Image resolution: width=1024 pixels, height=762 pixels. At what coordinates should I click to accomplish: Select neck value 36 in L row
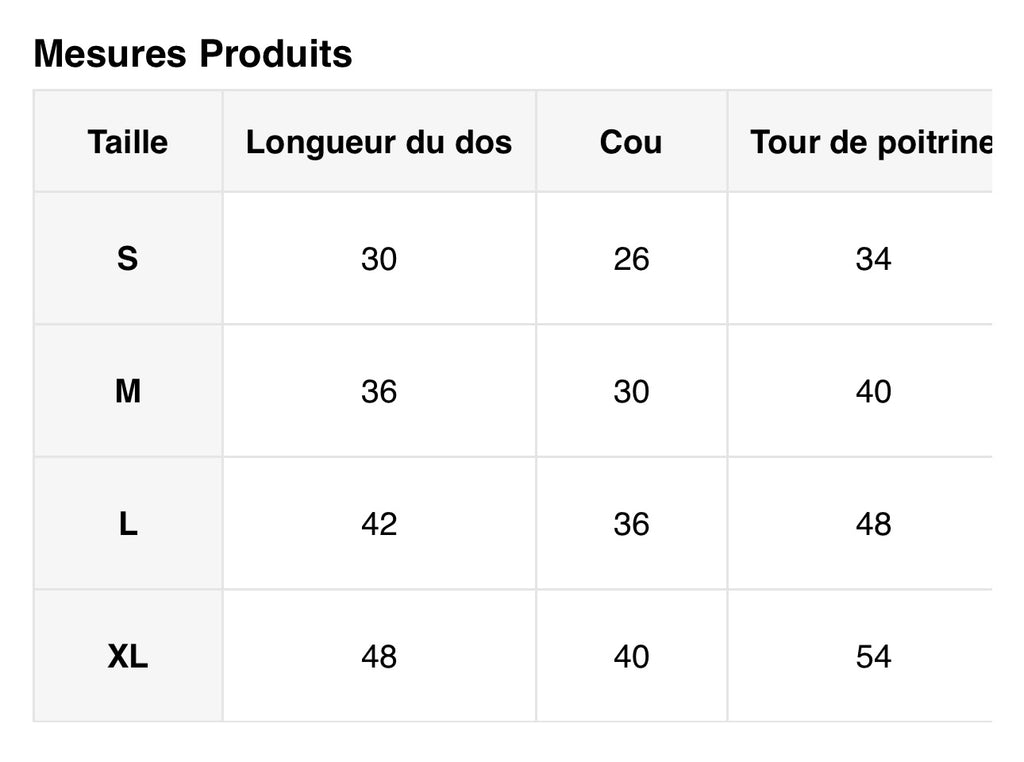point(631,524)
